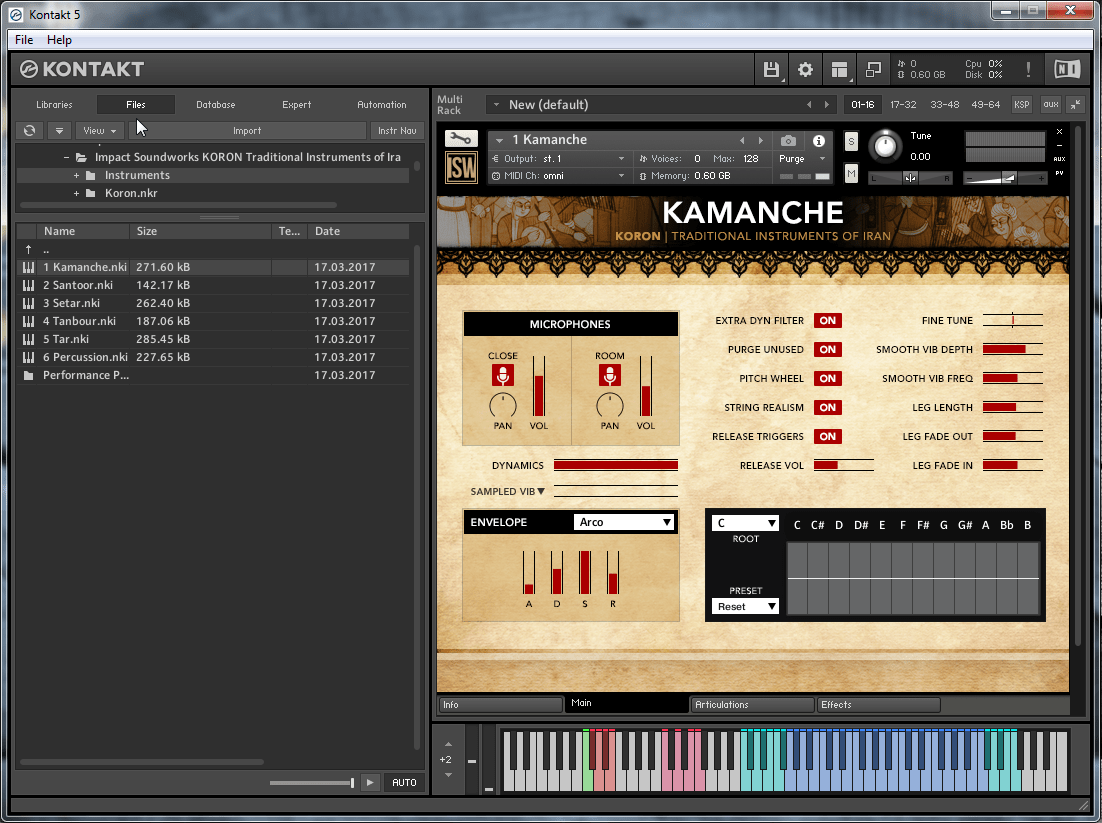Open the View dropdown in browser
This screenshot has height=823, width=1102.
pos(100,131)
